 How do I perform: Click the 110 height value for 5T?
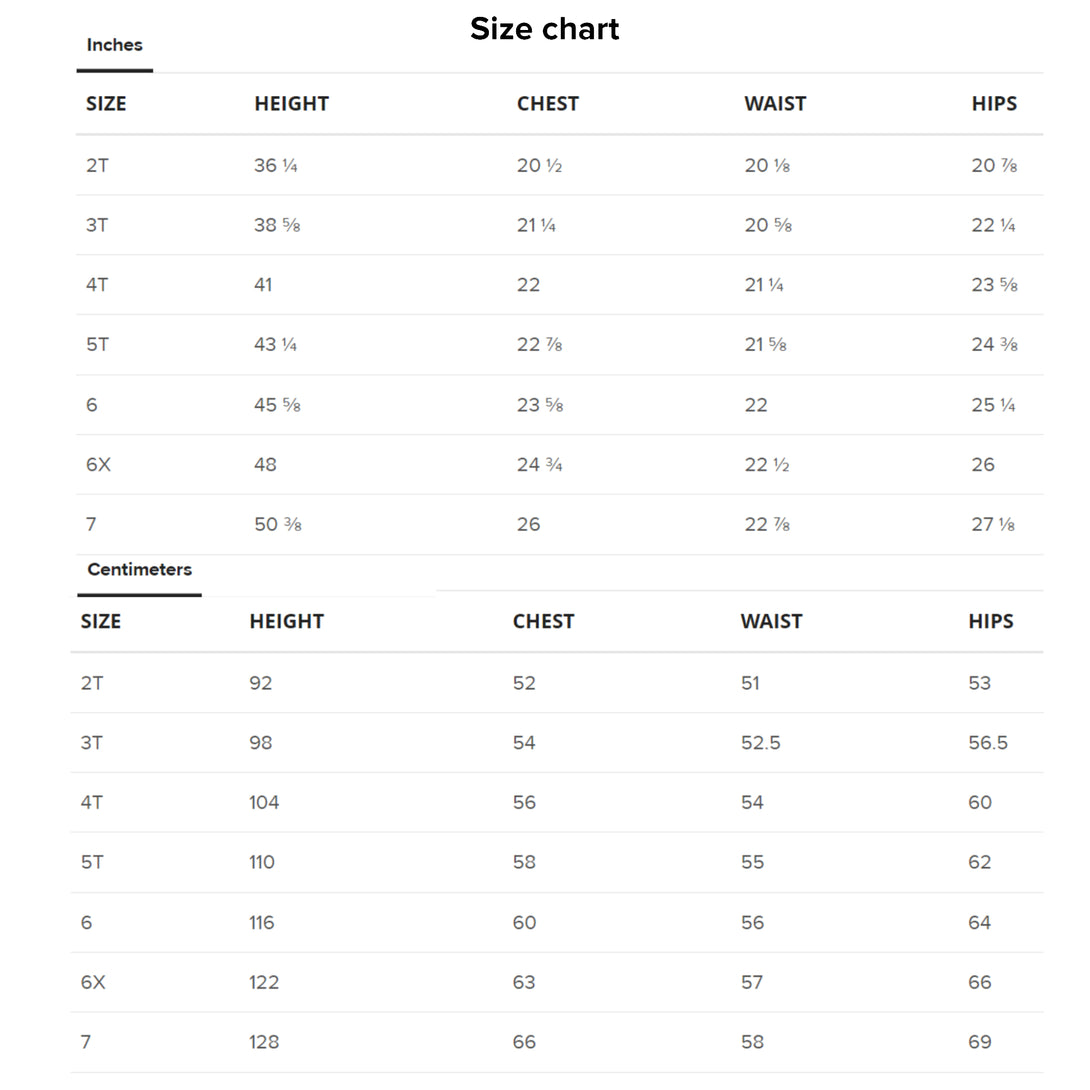[262, 863]
